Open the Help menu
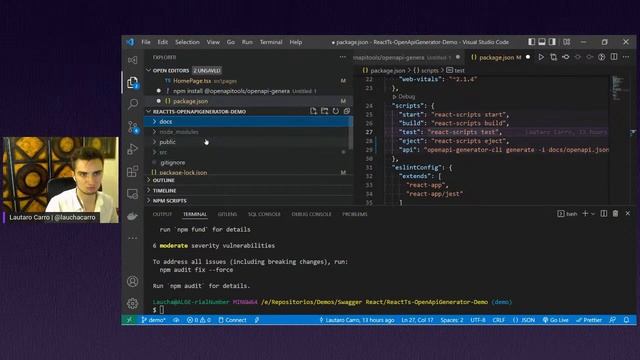The height and width of the screenshot is (360, 640). pos(296,42)
